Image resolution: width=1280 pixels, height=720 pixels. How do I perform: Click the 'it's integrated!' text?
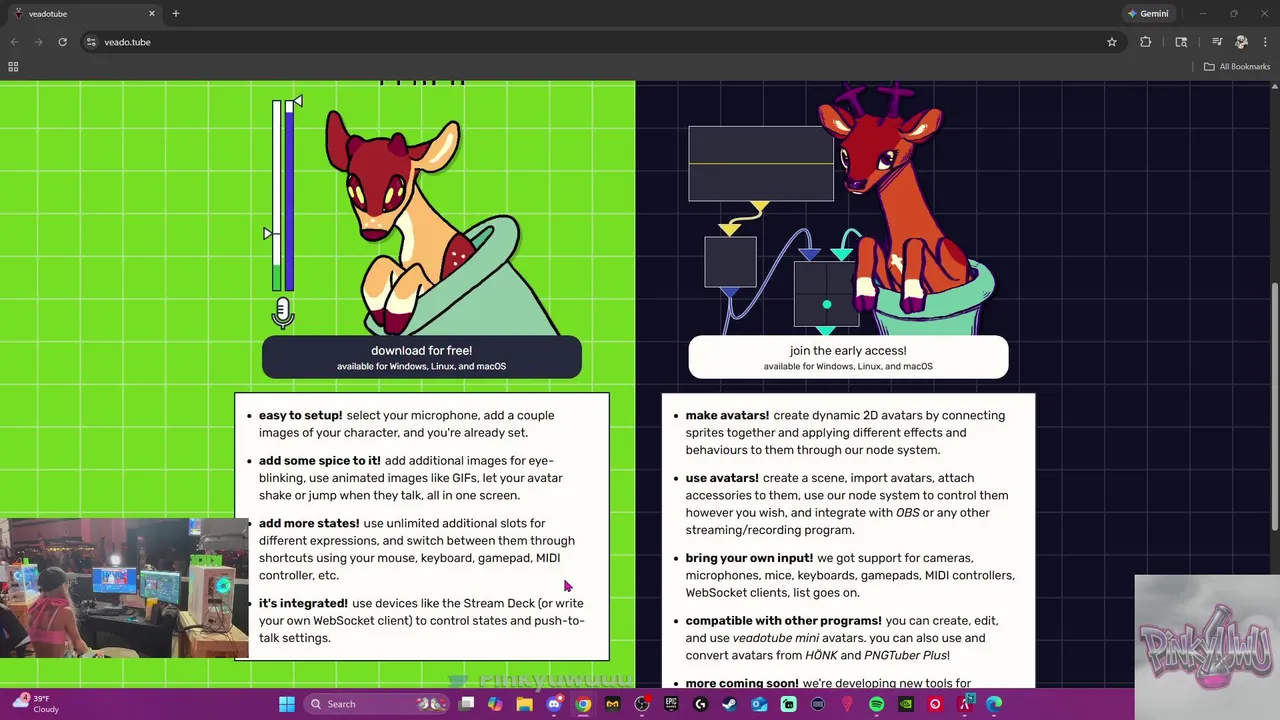click(x=303, y=603)
